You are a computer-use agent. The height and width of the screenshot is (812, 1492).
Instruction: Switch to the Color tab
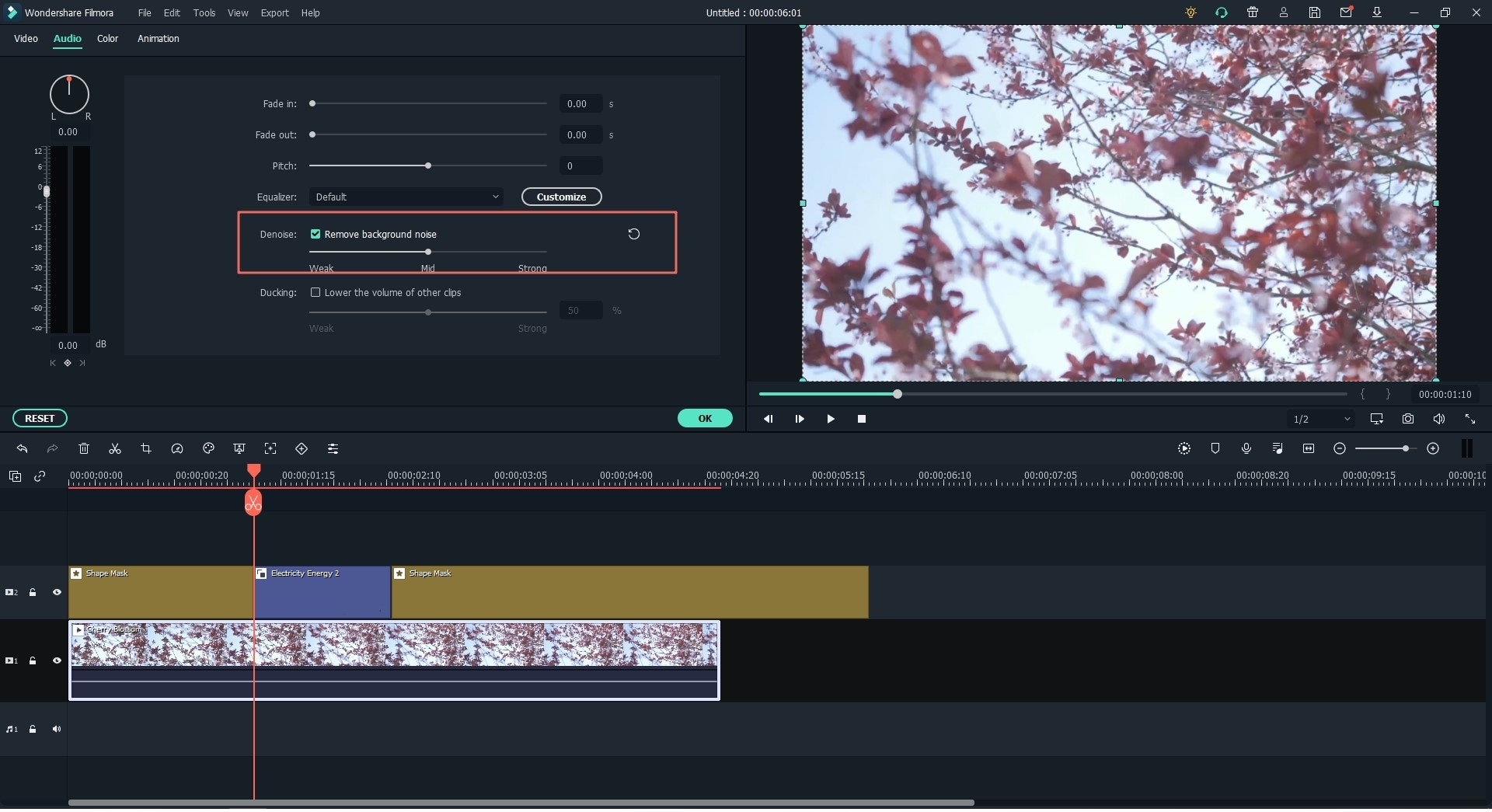(x=107, y=38)
